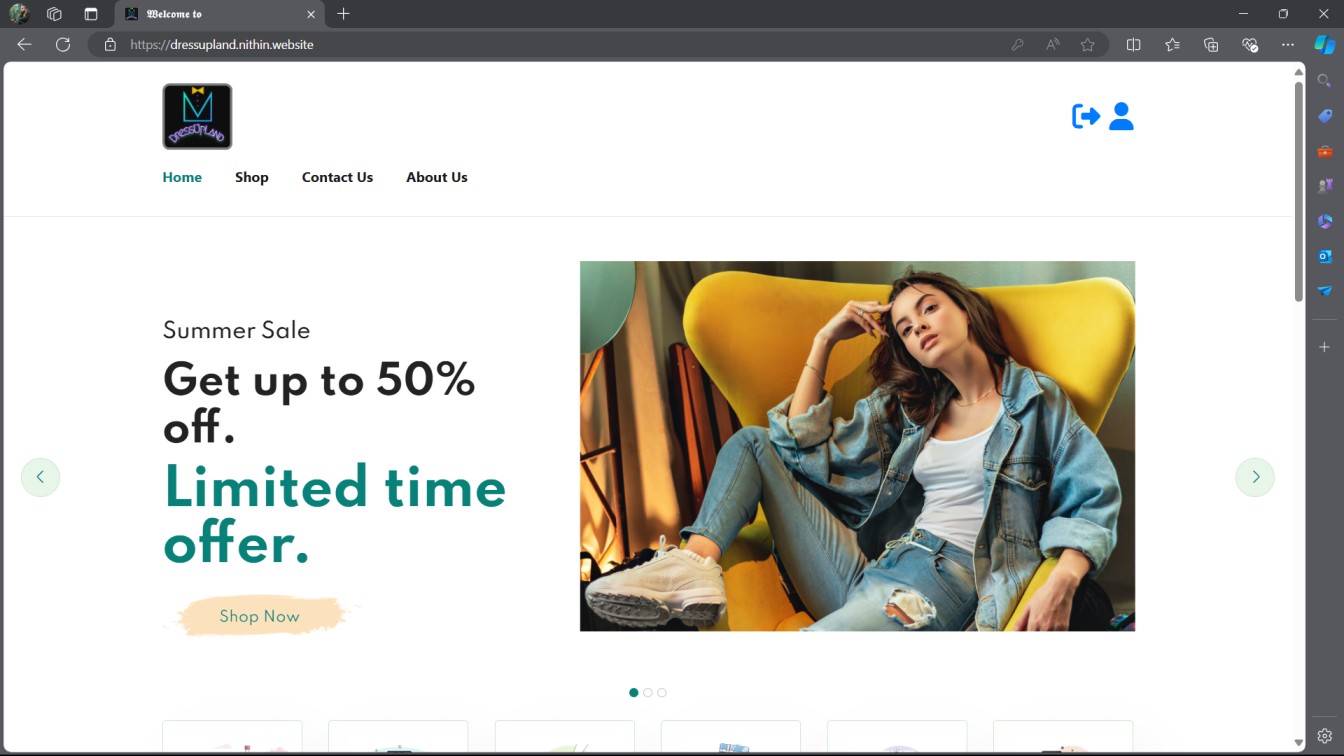Open the Settings and more ellipsis menu
This screenshot has width=1344, height=756.
pyautogui.click(x=1288, y=44)
